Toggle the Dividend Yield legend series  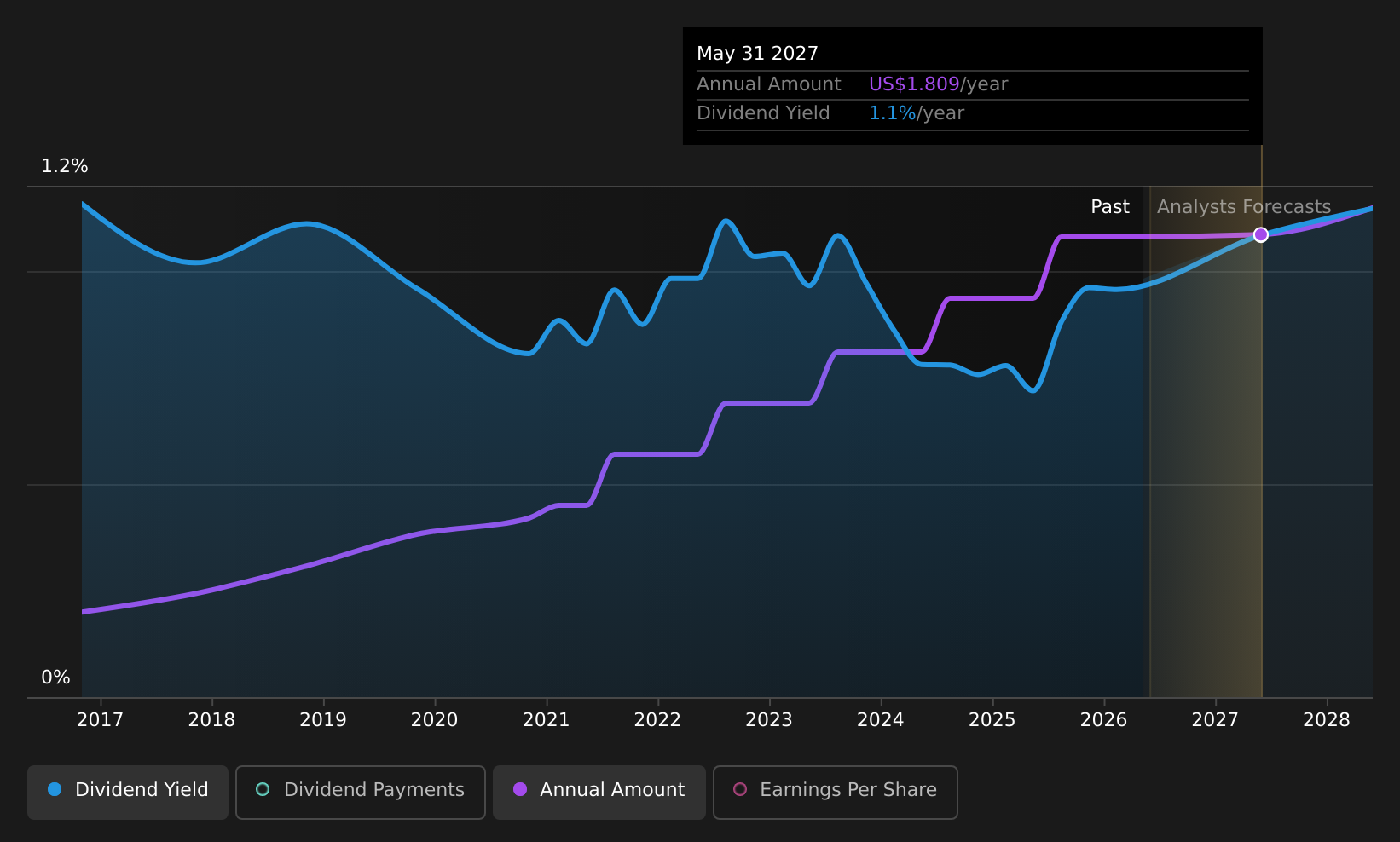[128, 792]
